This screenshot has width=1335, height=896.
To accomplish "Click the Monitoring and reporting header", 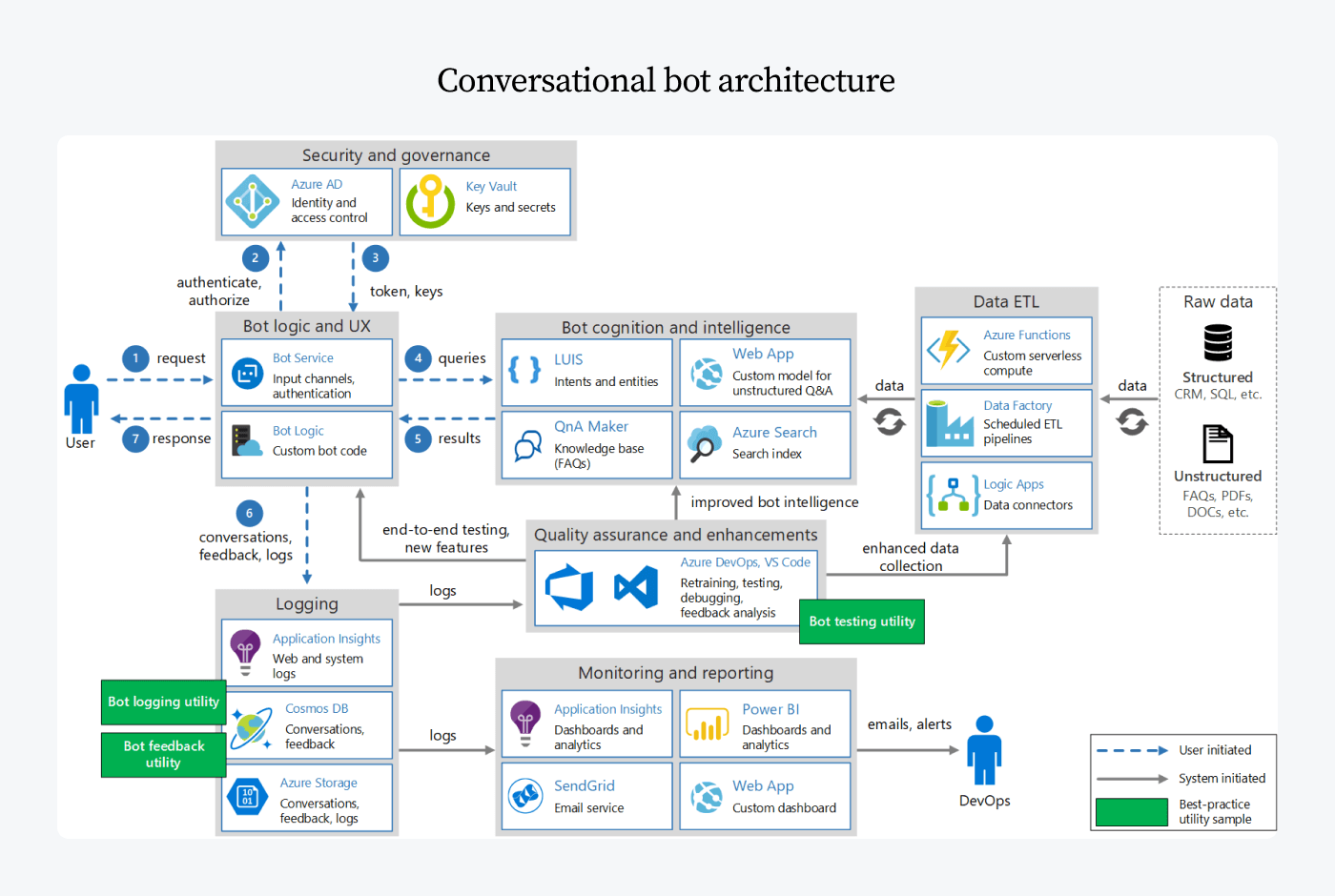I will pyautogui.click(x=675, y=673).
